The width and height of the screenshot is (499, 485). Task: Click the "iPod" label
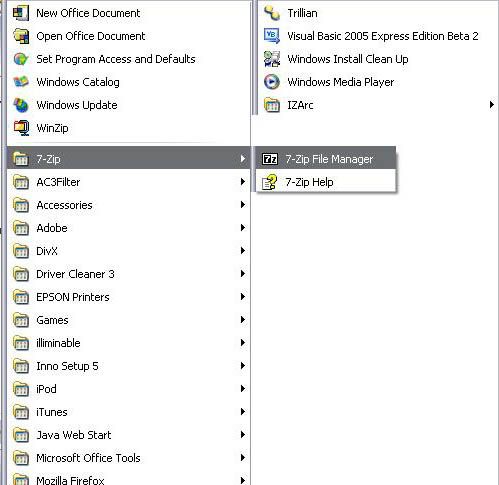[x=46, y=389]
